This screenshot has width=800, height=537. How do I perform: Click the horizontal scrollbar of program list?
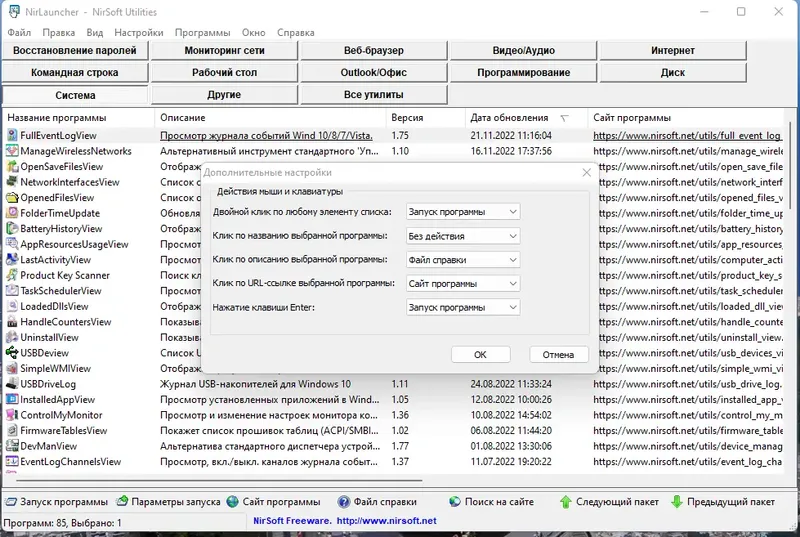coord(219,480)
